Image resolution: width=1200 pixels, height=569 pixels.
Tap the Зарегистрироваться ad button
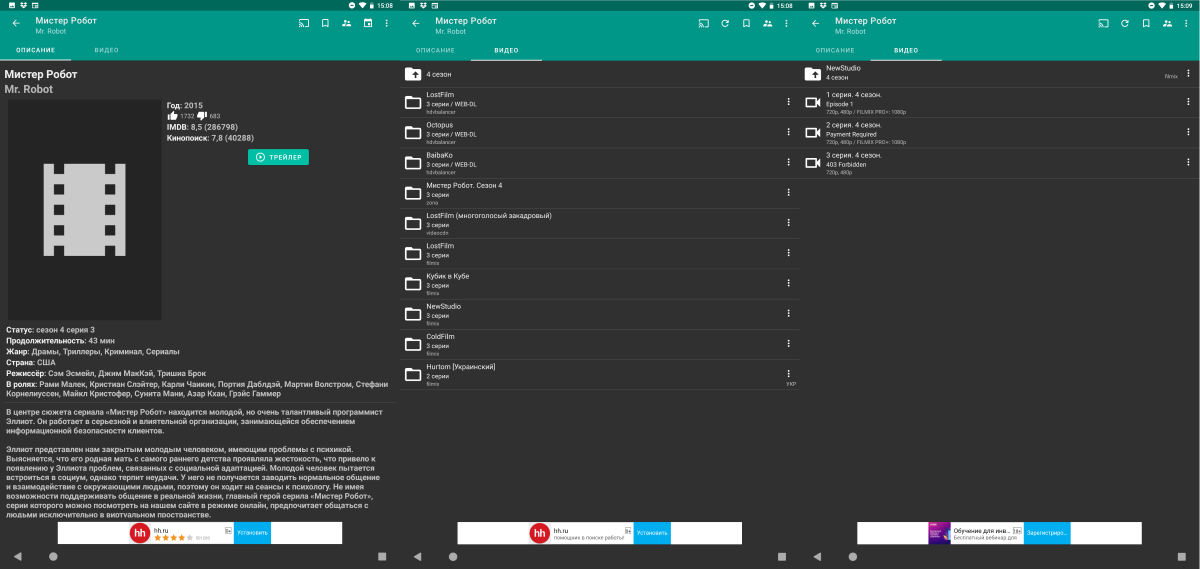[1046, 533]
